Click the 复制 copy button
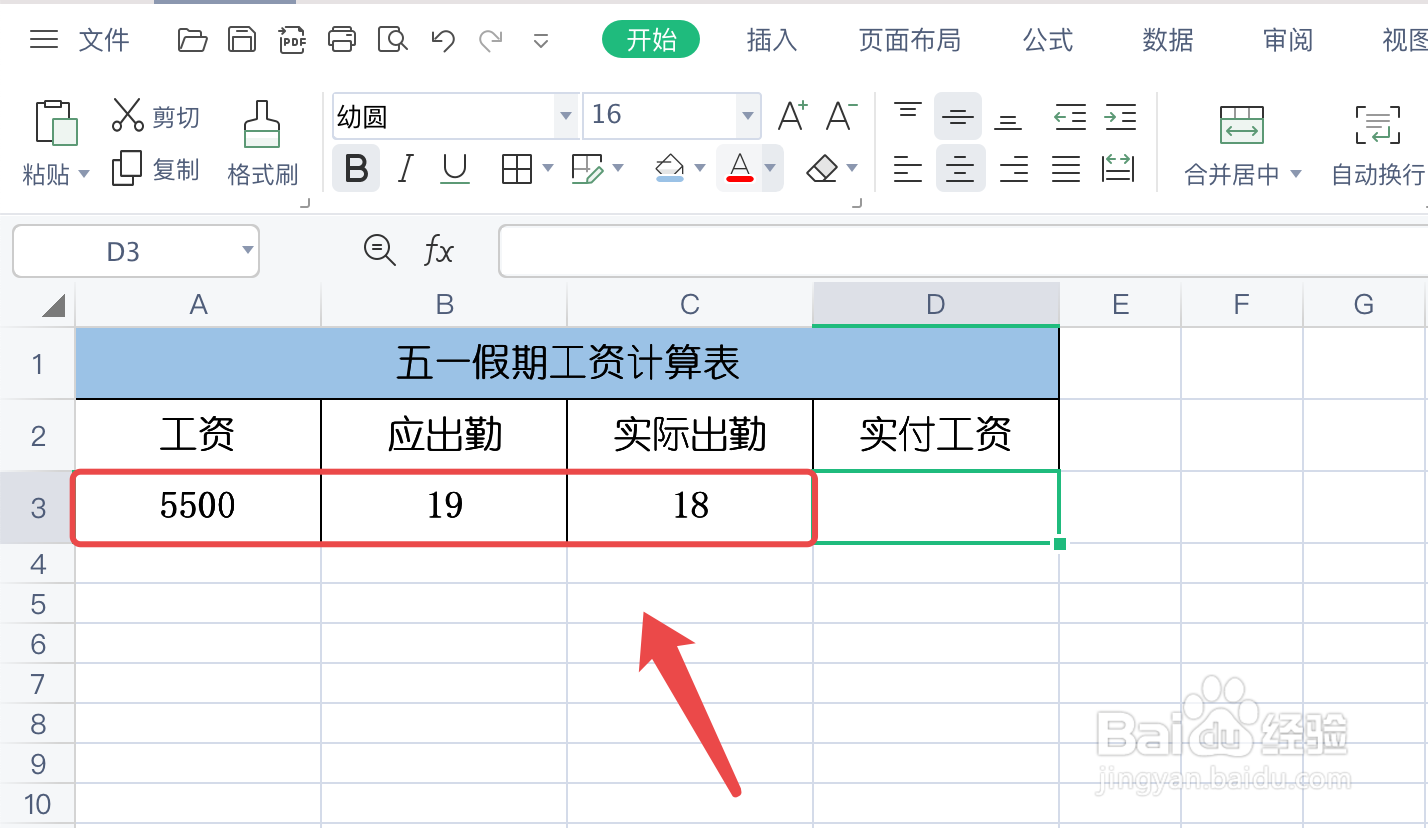This screenshot has width=1428, height=828. pyautogui.click(x=154, y=168)
